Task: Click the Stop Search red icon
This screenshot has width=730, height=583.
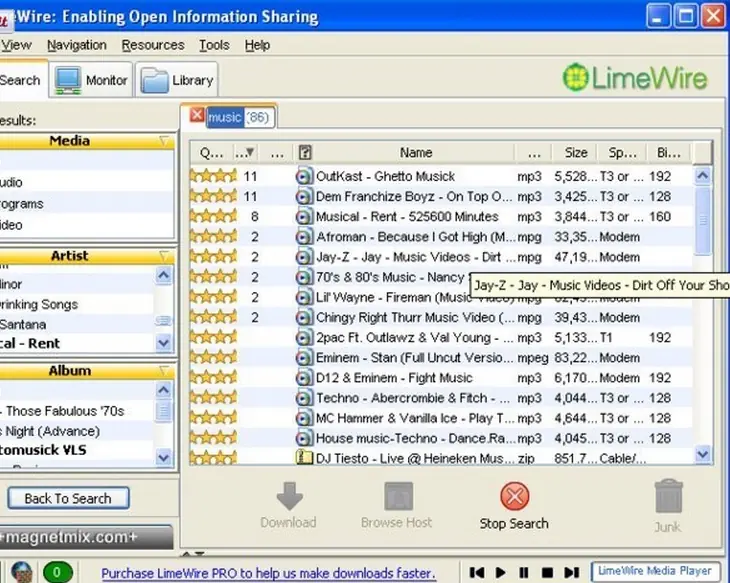Action: click(514, 496)
